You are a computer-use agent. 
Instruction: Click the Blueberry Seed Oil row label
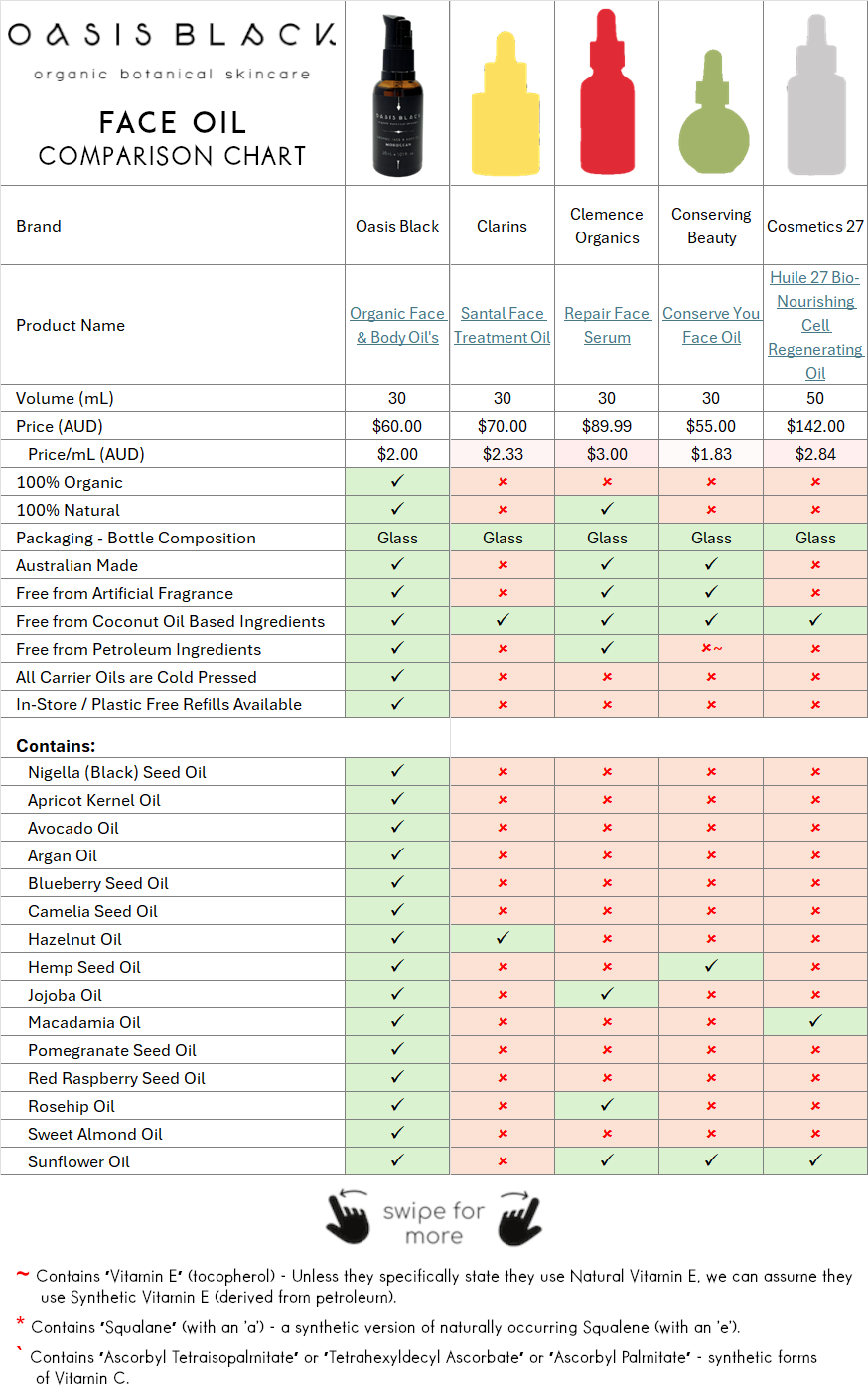tap(98, 883)
